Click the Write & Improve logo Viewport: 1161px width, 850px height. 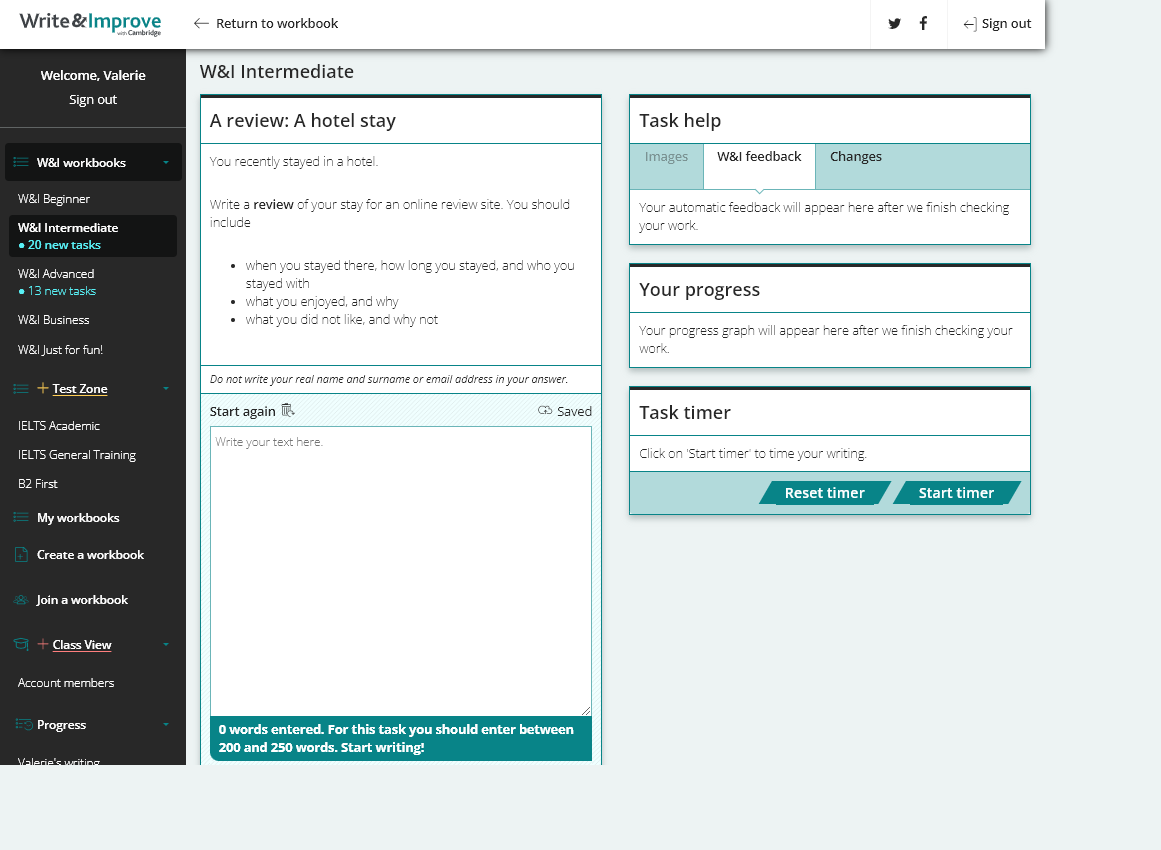click(x=90, y=23)
